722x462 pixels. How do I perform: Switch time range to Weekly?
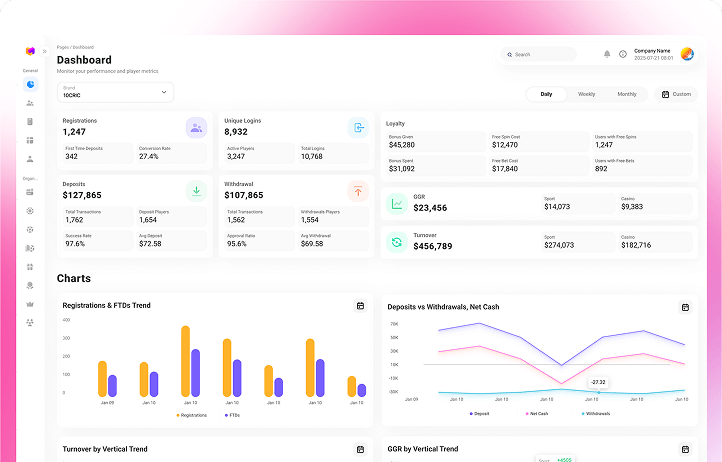pos(586,94)
